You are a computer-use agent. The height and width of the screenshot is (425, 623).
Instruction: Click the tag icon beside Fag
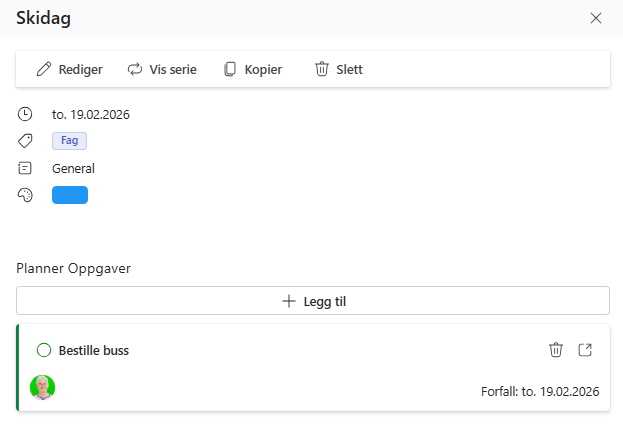click(x=26, y=141)
